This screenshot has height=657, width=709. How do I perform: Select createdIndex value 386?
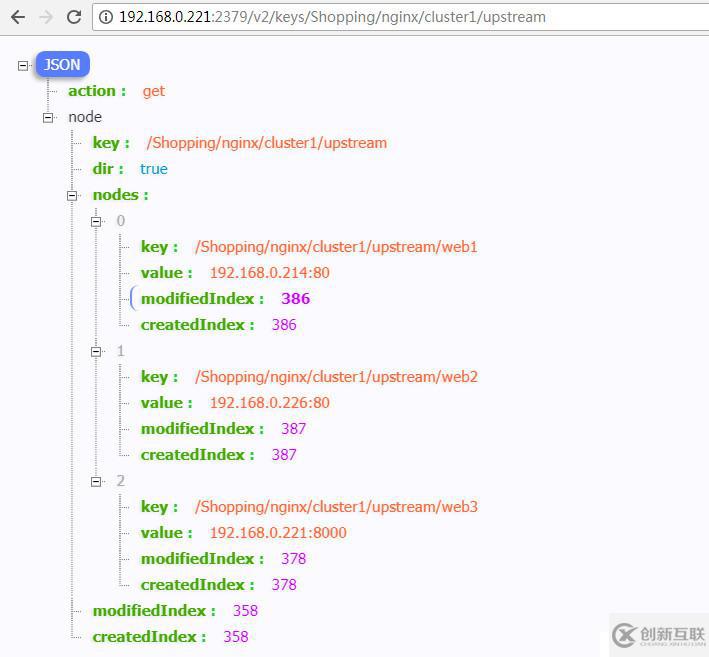[x=284, y=325]
